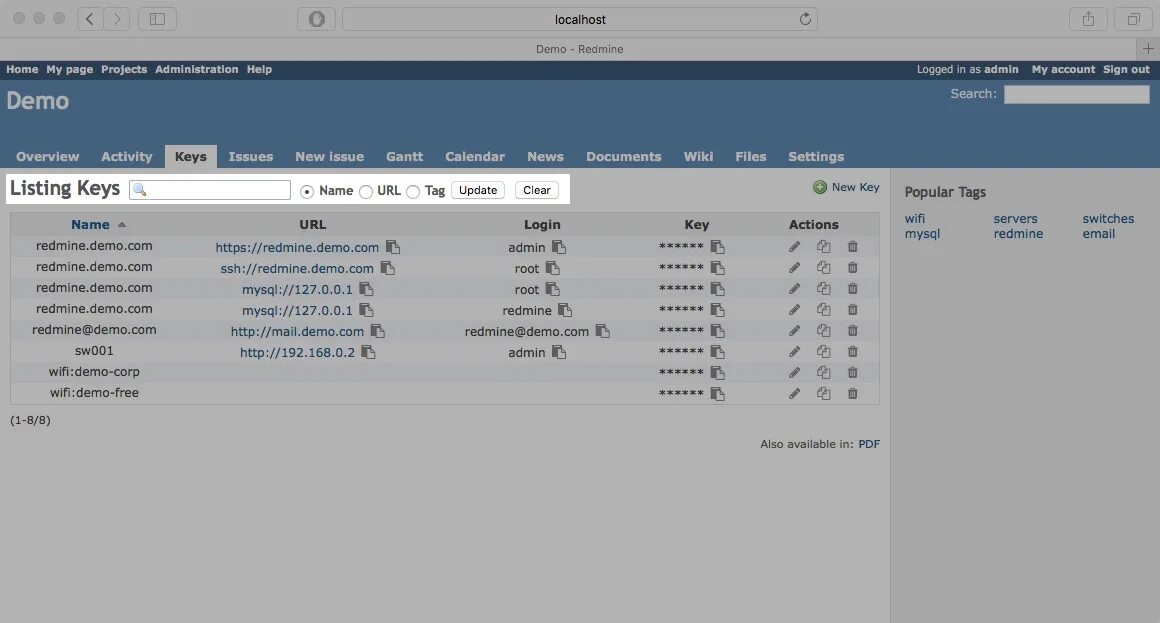Delete wifi:demo-free using the trash icon

tap(852, 392)
